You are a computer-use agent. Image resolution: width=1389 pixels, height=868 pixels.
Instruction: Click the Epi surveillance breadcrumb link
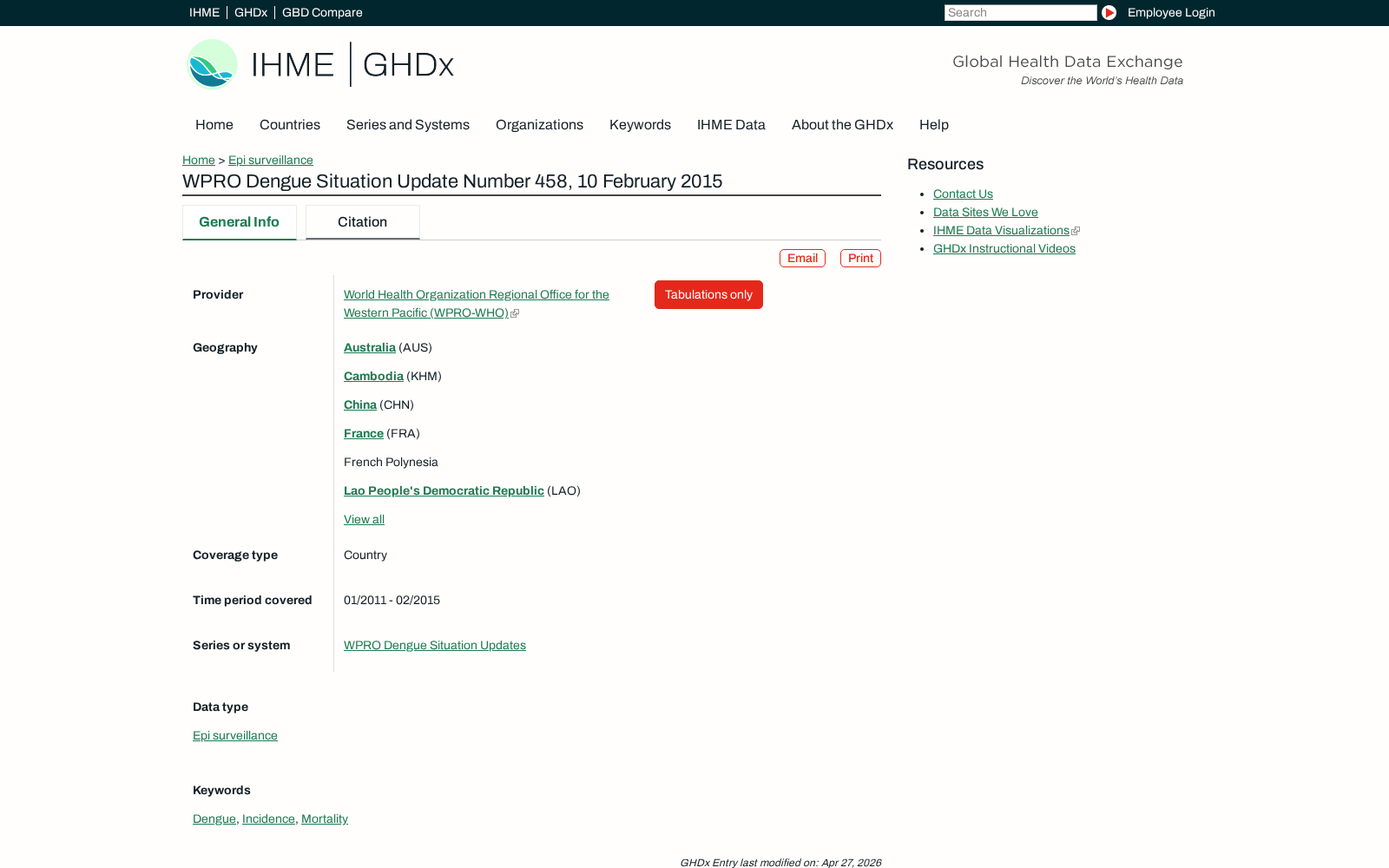coord(271,160)
